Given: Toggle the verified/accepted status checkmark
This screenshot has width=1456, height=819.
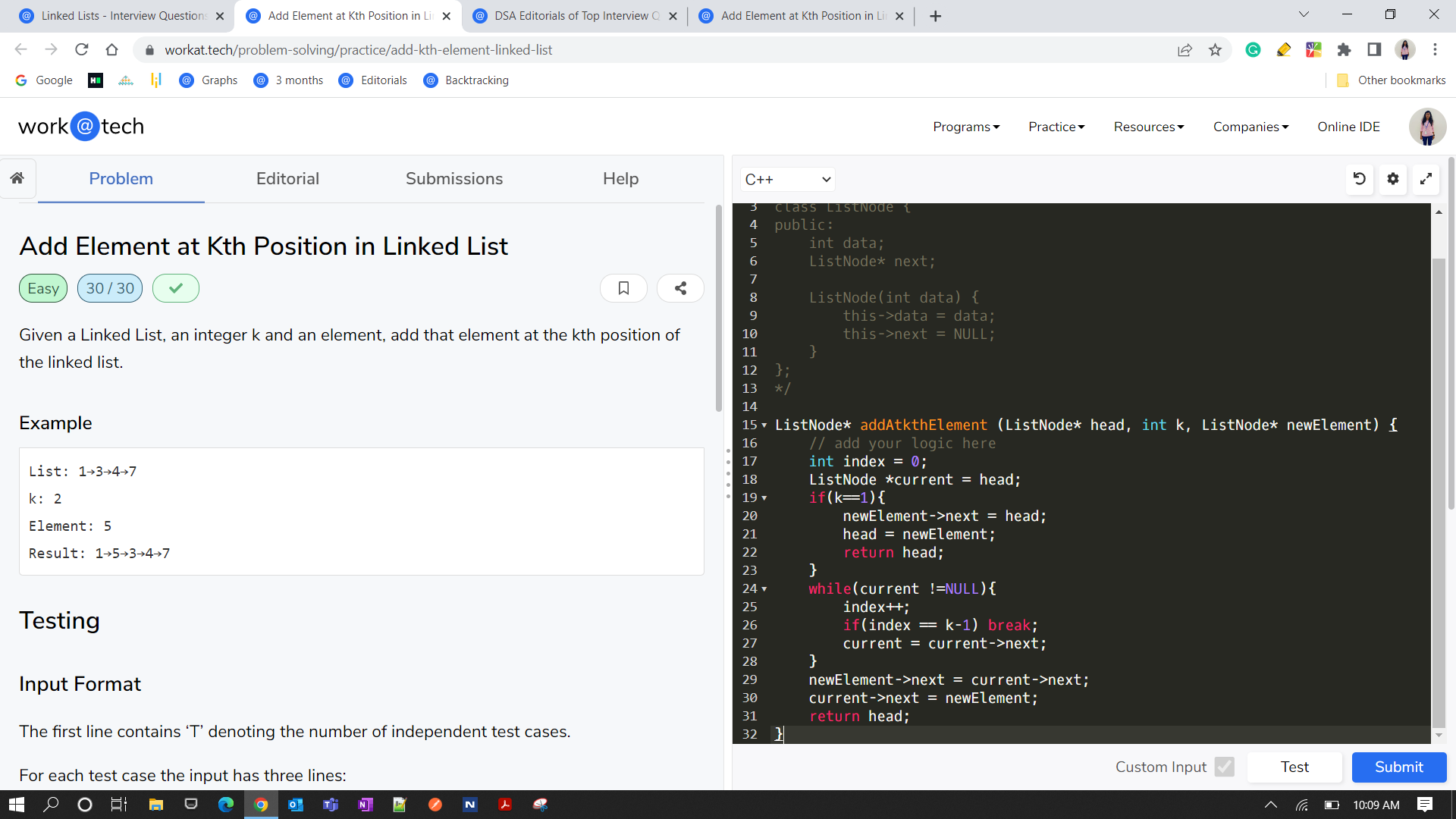Looking at the screenshot, I should click(175, 288).
